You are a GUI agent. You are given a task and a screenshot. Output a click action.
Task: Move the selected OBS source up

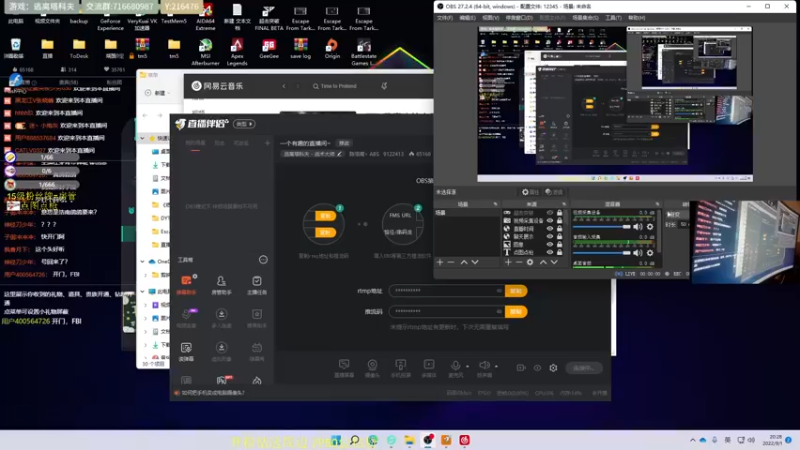543,262
